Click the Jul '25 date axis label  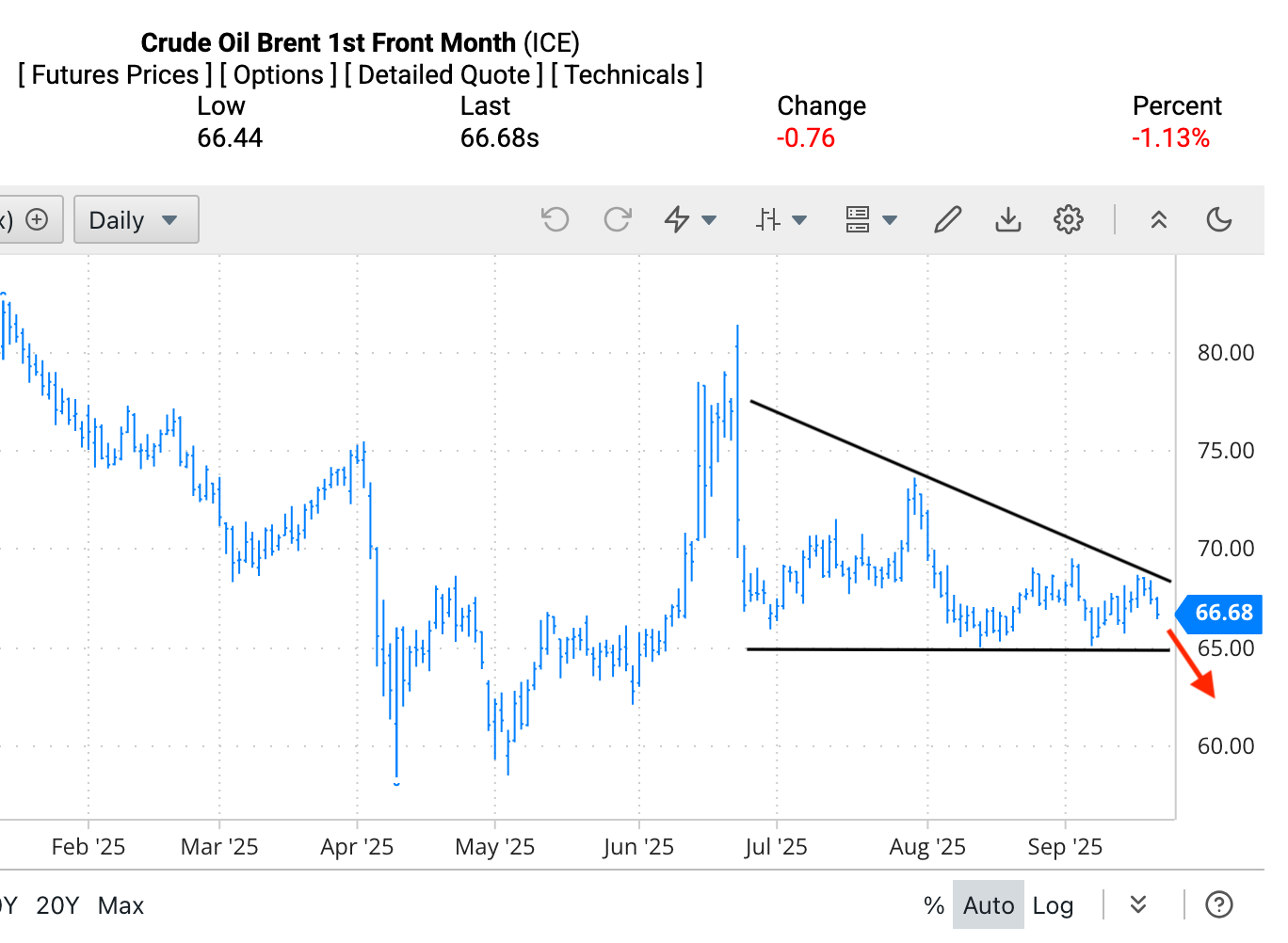776,847
